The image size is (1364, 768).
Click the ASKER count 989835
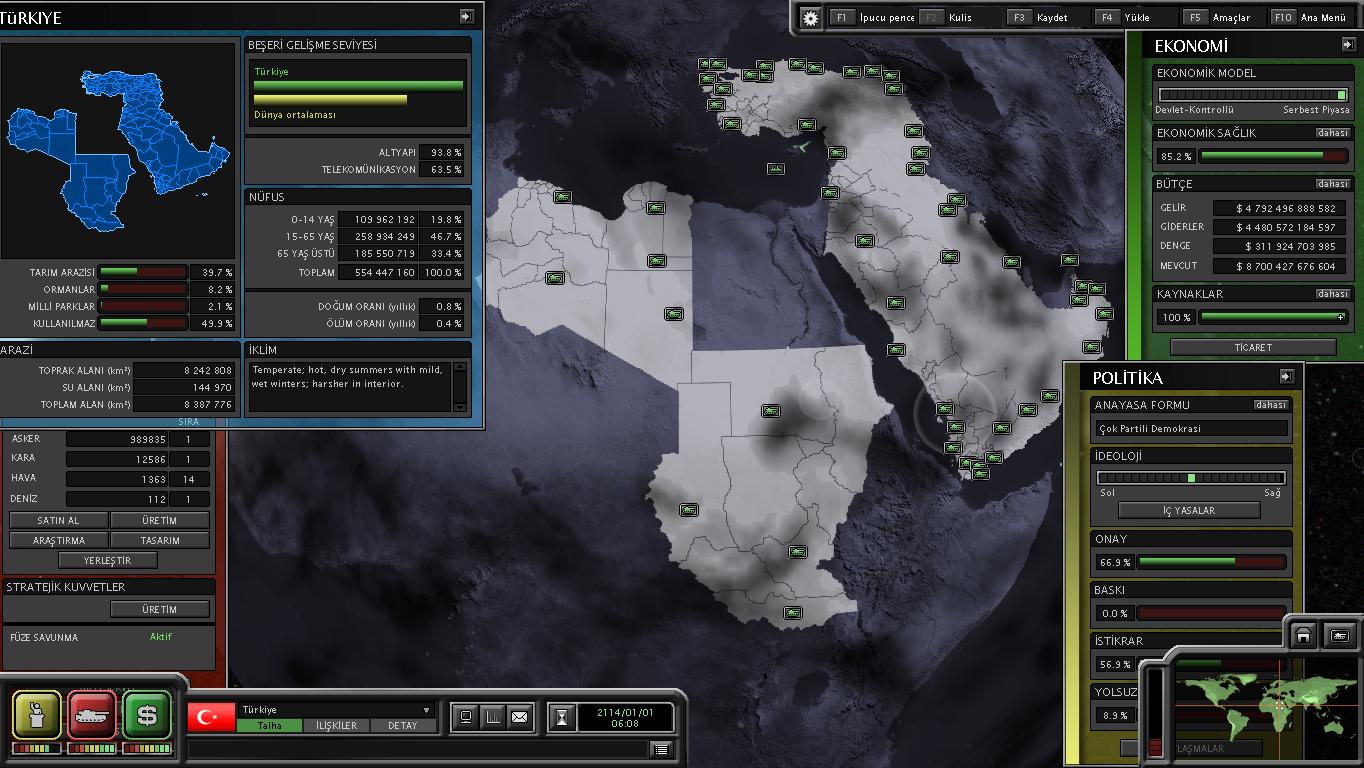tap(117, 439)
